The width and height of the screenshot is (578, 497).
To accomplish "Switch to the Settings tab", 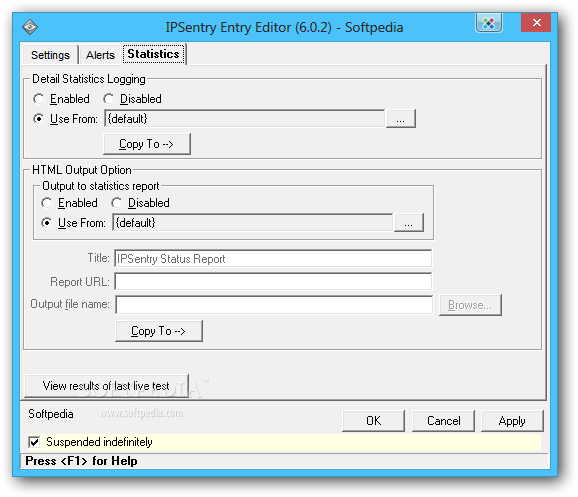I will click(50, 55).
